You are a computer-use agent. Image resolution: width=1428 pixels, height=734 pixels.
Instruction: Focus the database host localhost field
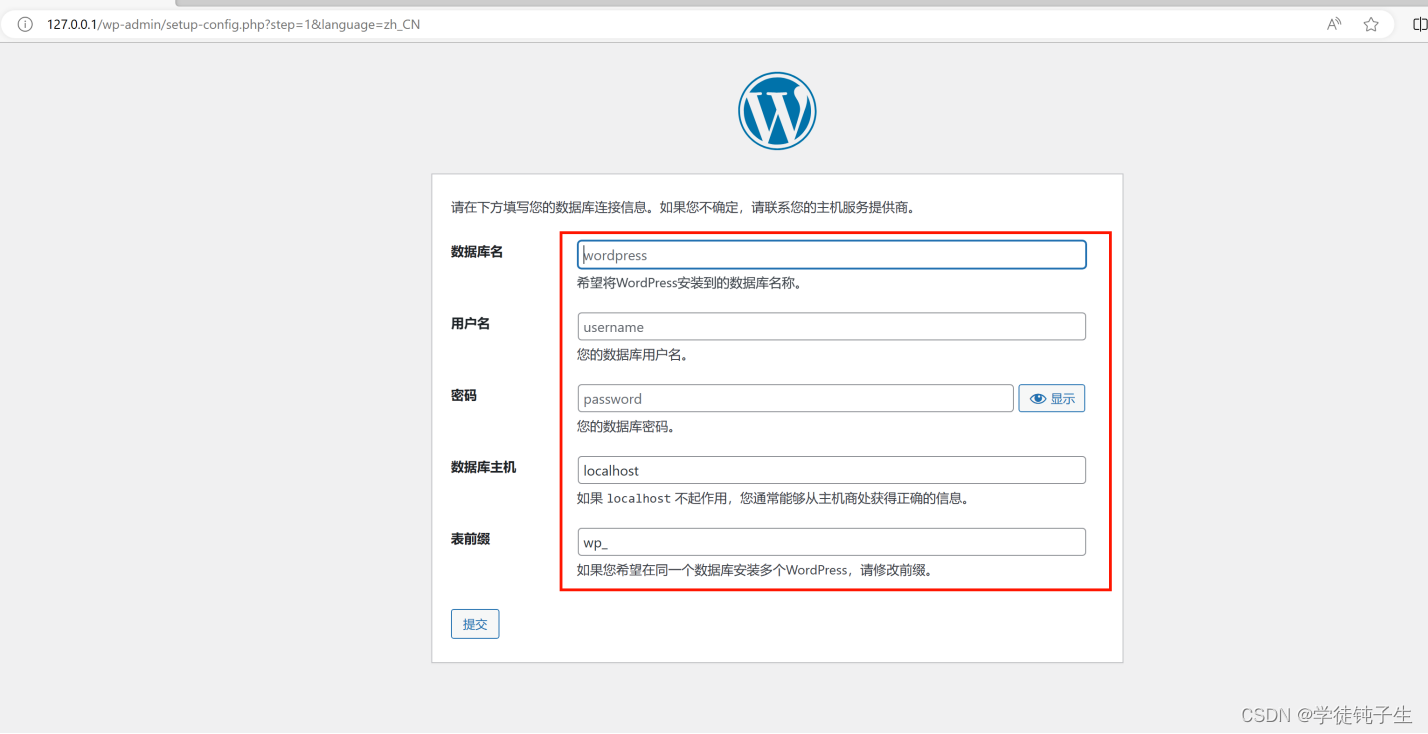click(x=832, y=470)
